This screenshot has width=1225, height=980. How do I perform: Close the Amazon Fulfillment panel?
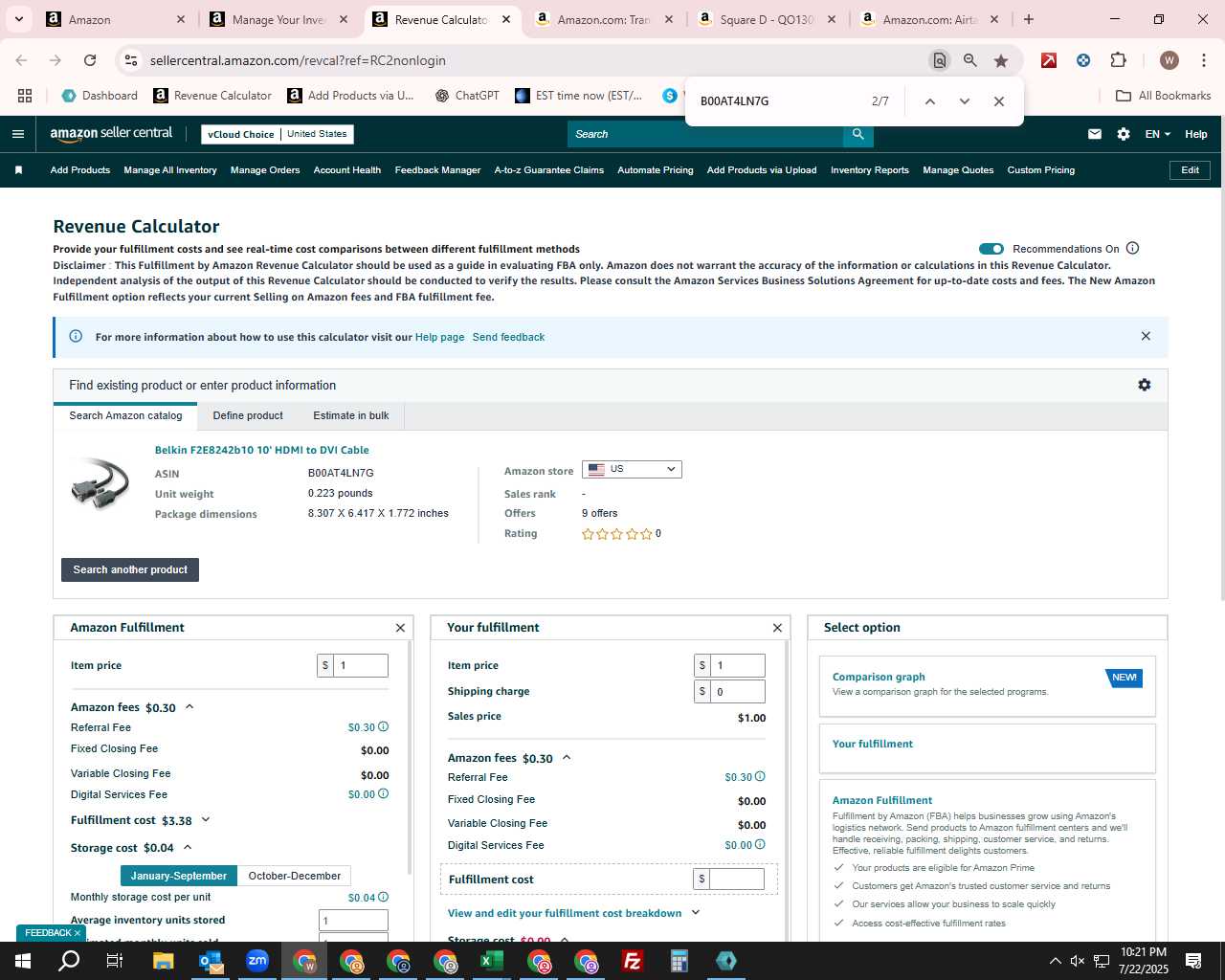[400, 628]
